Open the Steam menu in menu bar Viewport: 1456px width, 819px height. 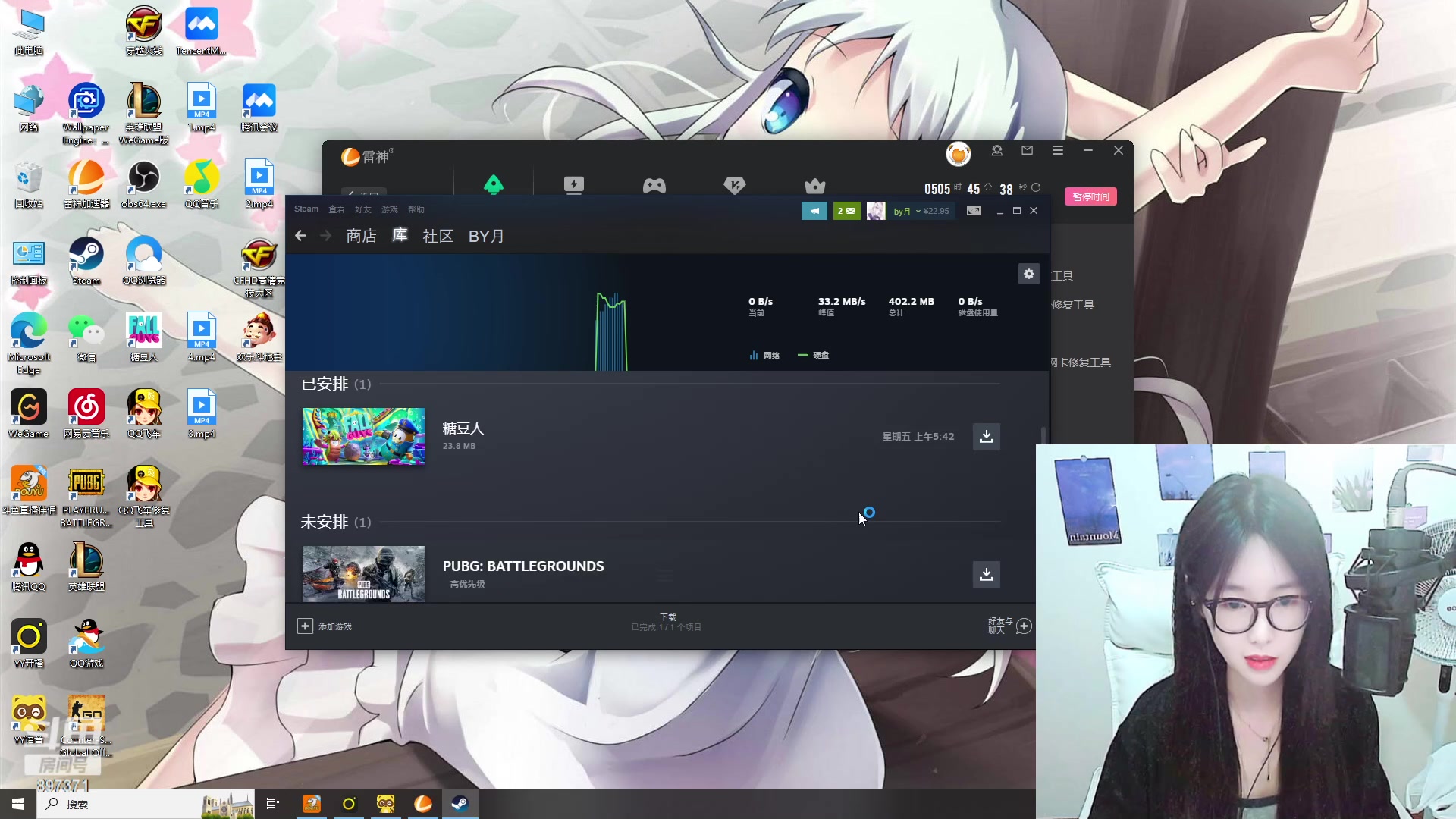306,209
